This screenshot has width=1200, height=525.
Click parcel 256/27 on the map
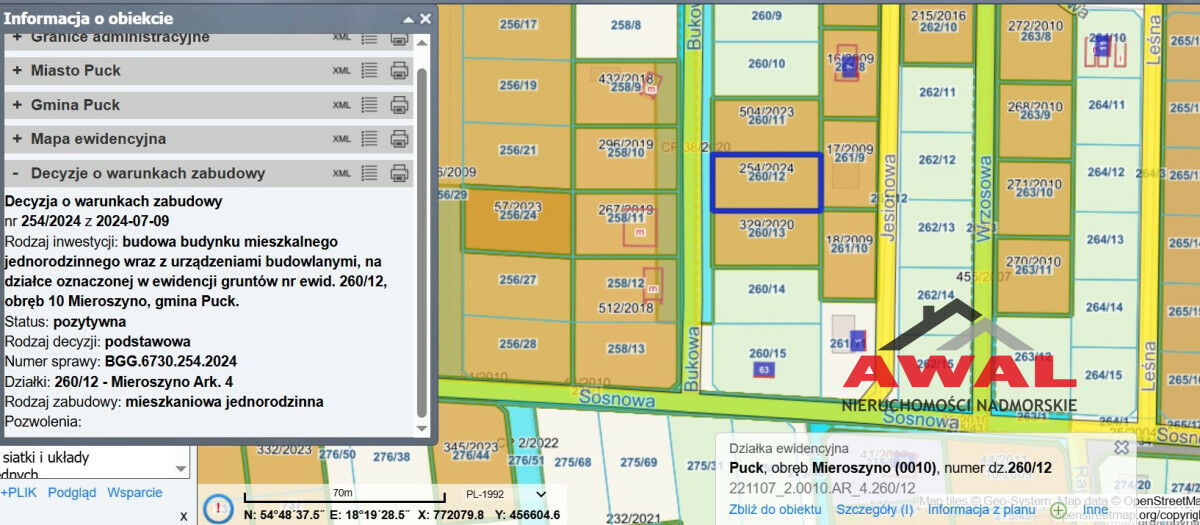[x=518, y=281]
